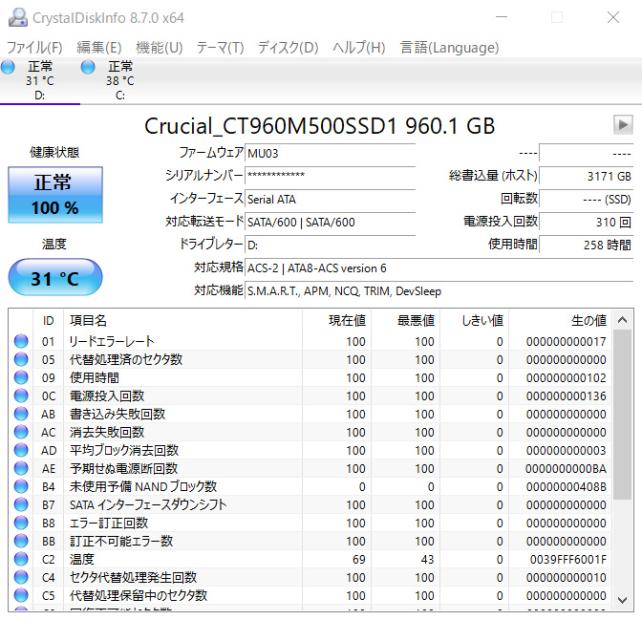The width and height of the screenshot is (642, 620).
Task: Click the power on hours value 258 時間
Action: point(586,245)
